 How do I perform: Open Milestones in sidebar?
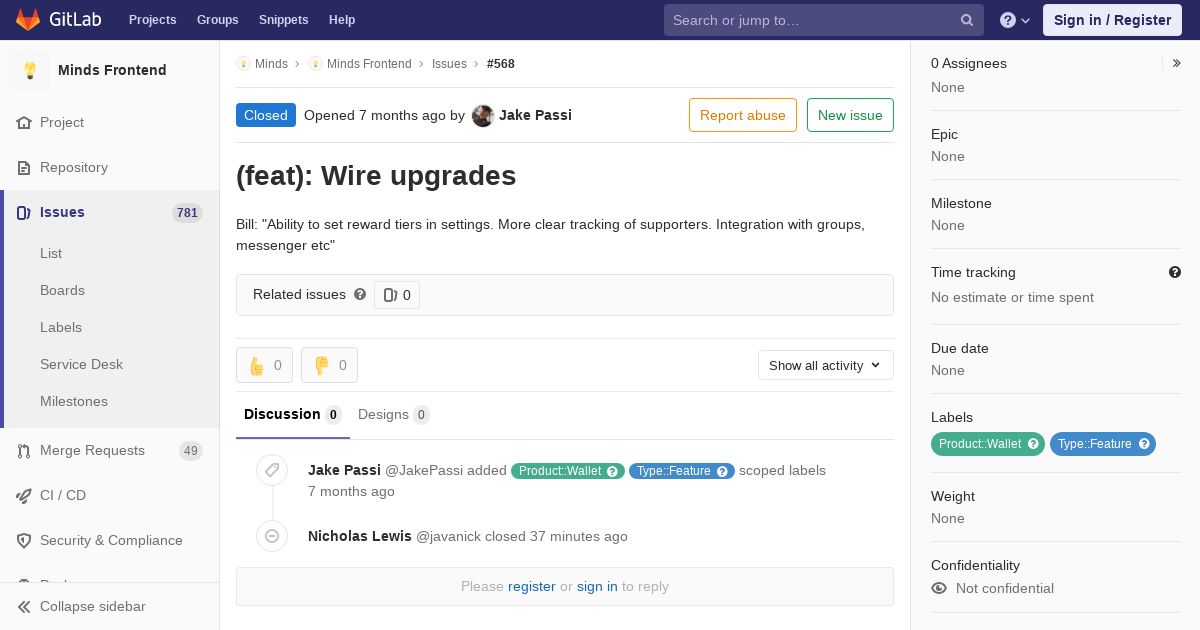[74, 402]
